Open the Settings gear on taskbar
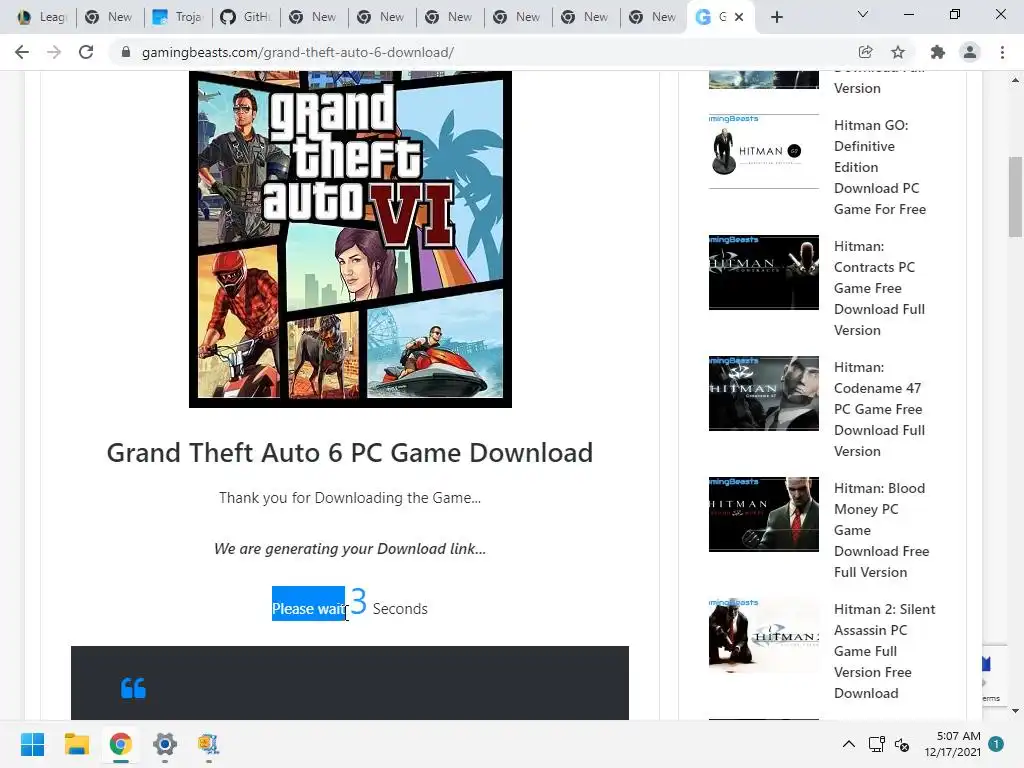1024x768 pixels. 165,744
